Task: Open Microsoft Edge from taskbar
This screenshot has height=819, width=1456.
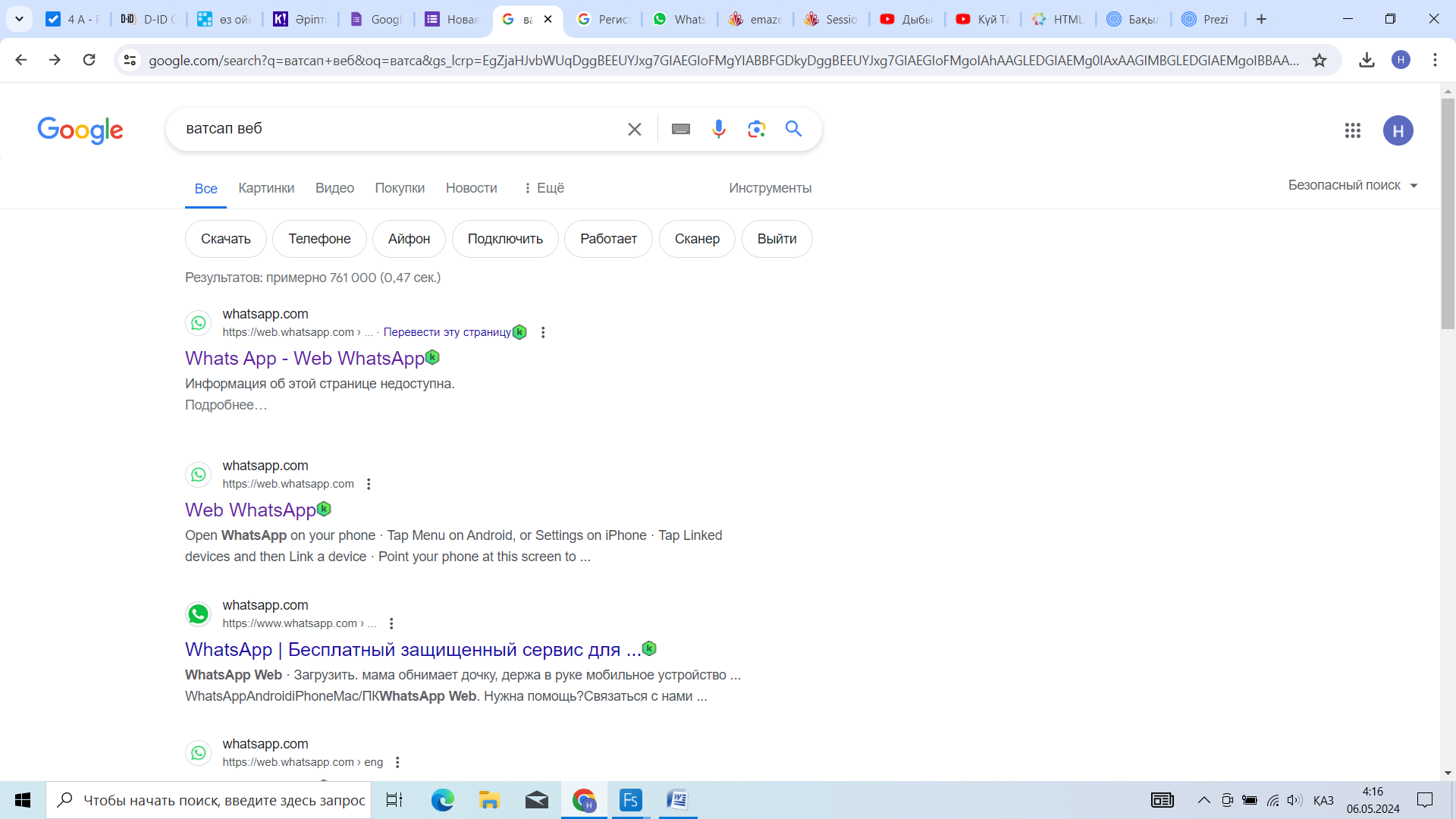Action: [442, 800]
